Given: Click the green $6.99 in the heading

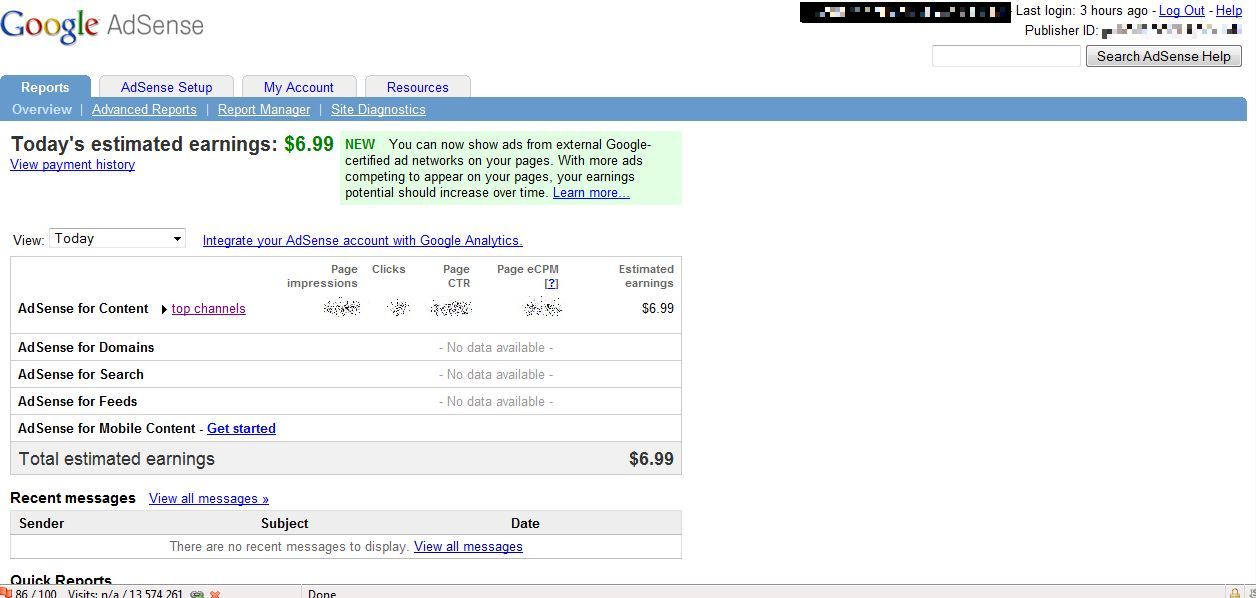Looking at the screenshot, I should tap(309, 144).
